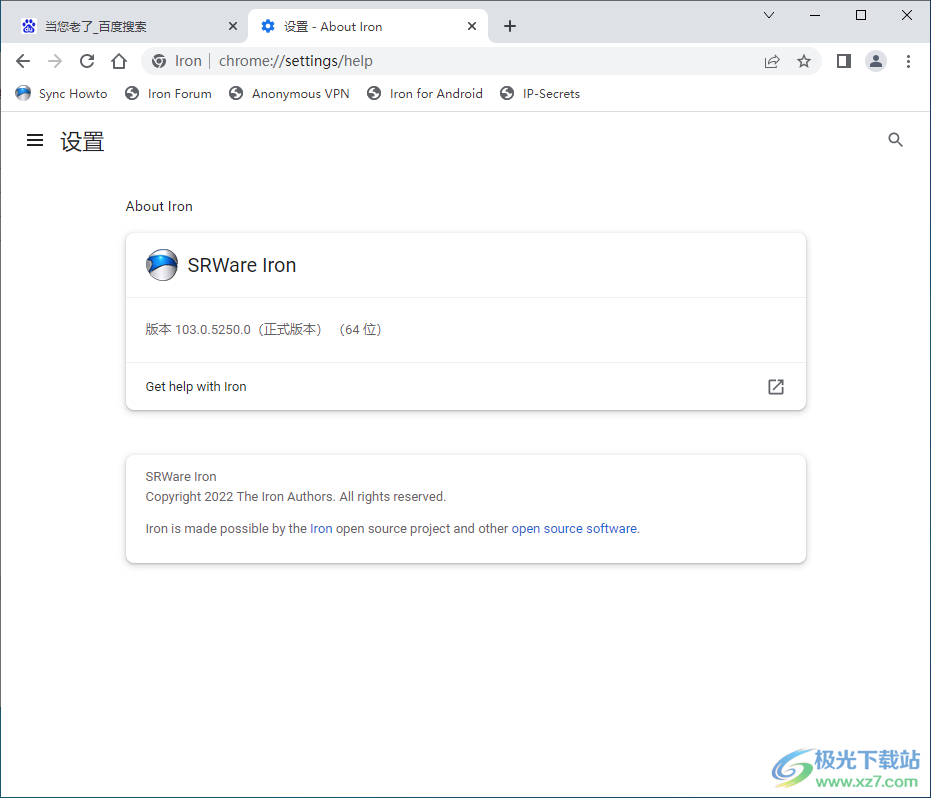Switch to the 当您老了_百度搜索 tab
931x798 pixels.
pyautogui.click(x=120, y=26)
